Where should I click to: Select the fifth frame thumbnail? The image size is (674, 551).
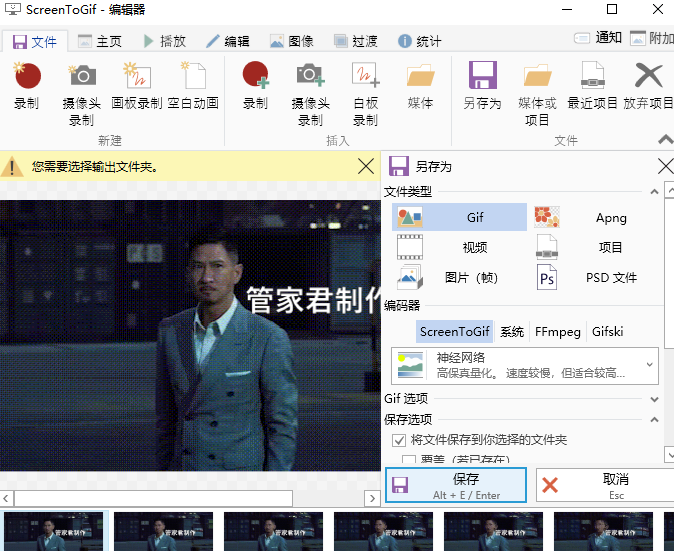coord(493,531)
